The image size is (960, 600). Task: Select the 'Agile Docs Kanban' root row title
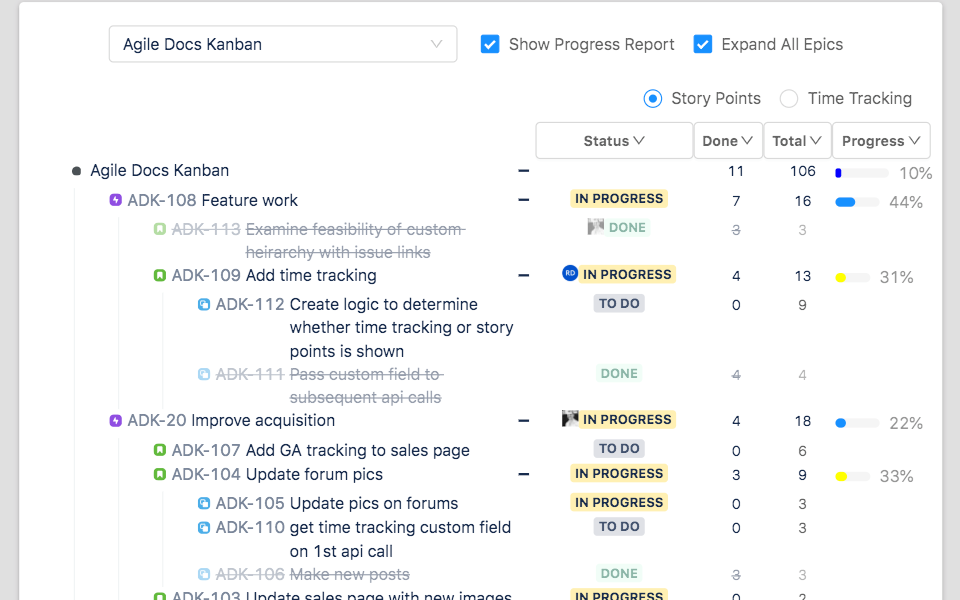pyautogui.click(x=160, y=171)
